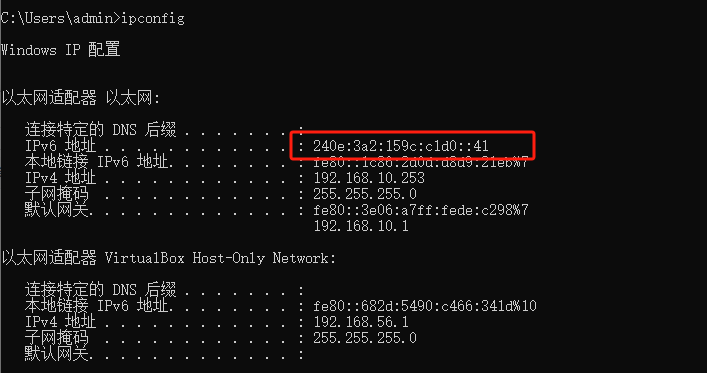Viewport: 707px width, 373px height.
Task: Click the first 连接特定的 DNS 后缀 label
Action: 100,130
